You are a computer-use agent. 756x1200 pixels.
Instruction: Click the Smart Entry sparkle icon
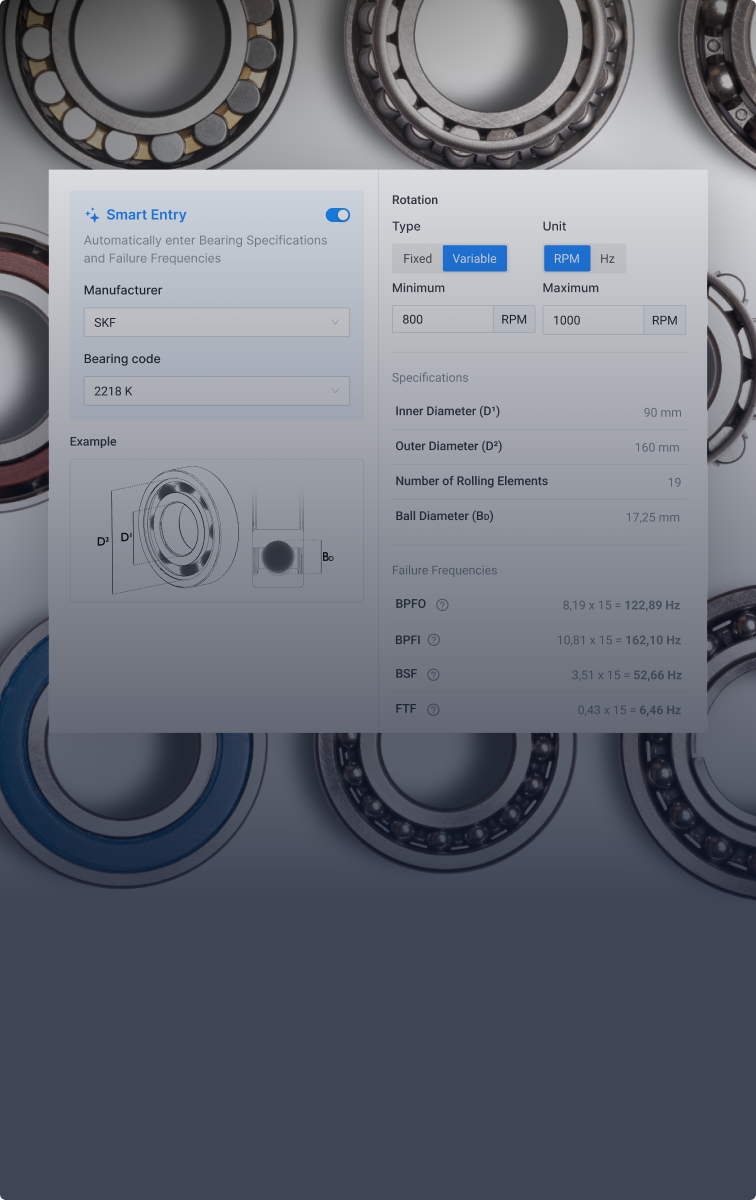click(92, 215)
